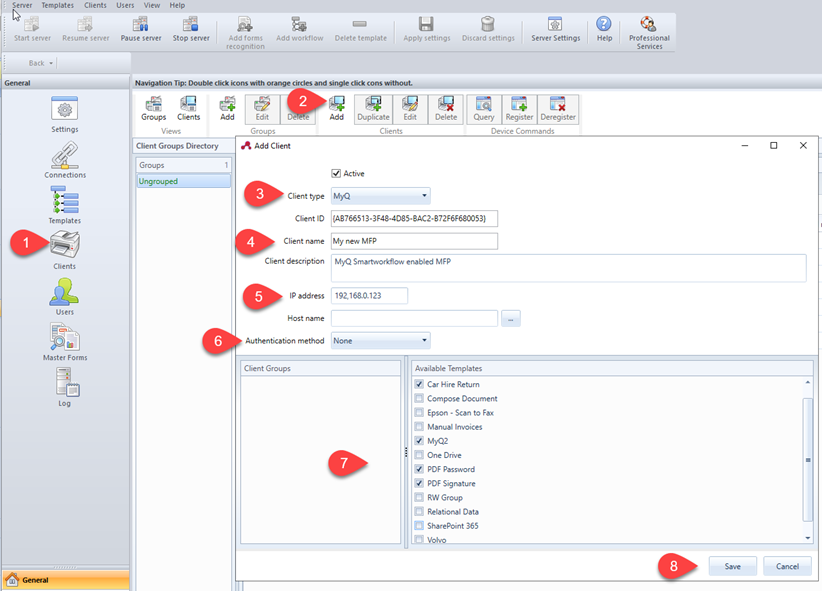Click the Professional Services icon

[649, 30]
